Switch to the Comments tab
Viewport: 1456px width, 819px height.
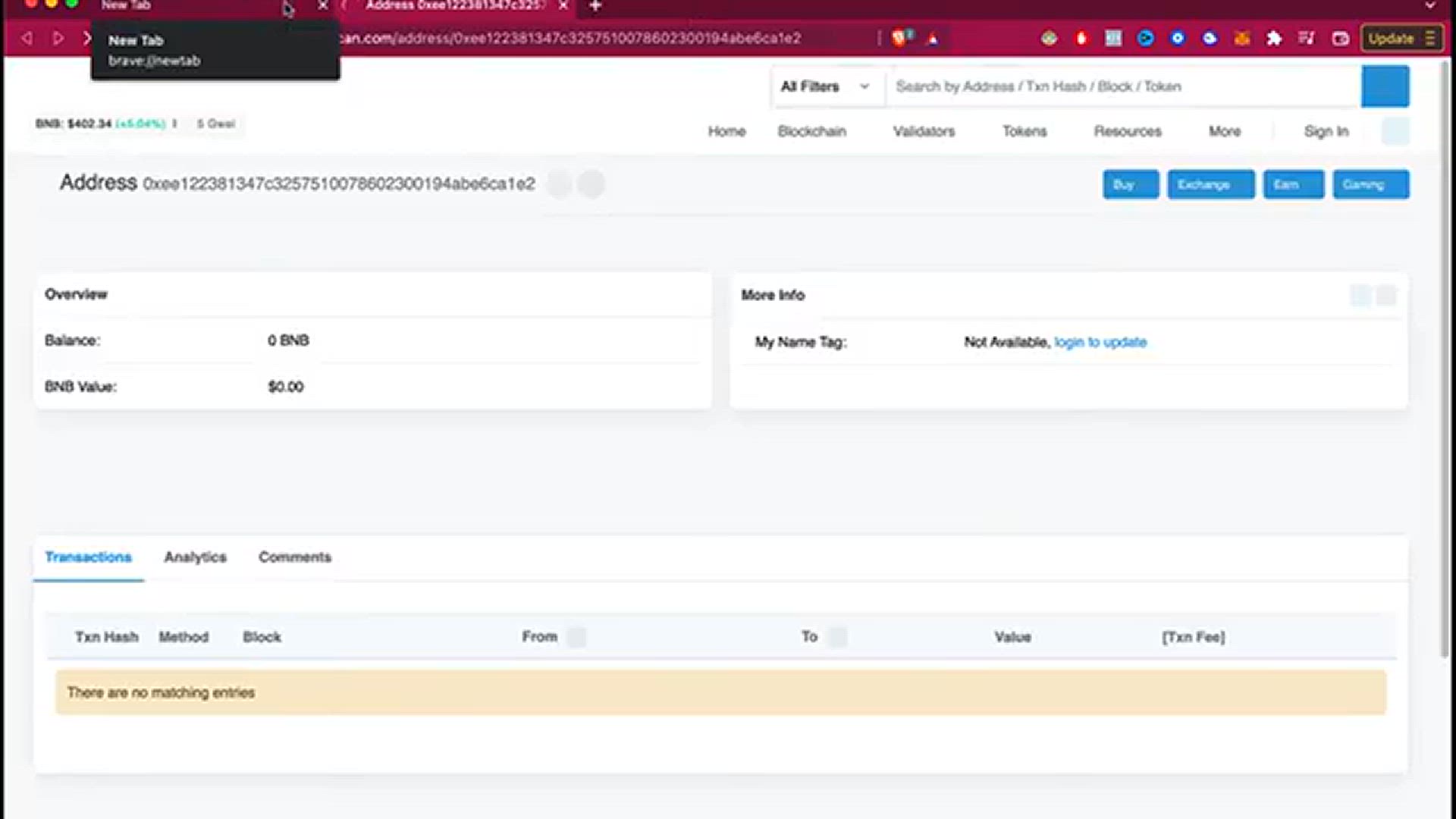pos(295,557)
